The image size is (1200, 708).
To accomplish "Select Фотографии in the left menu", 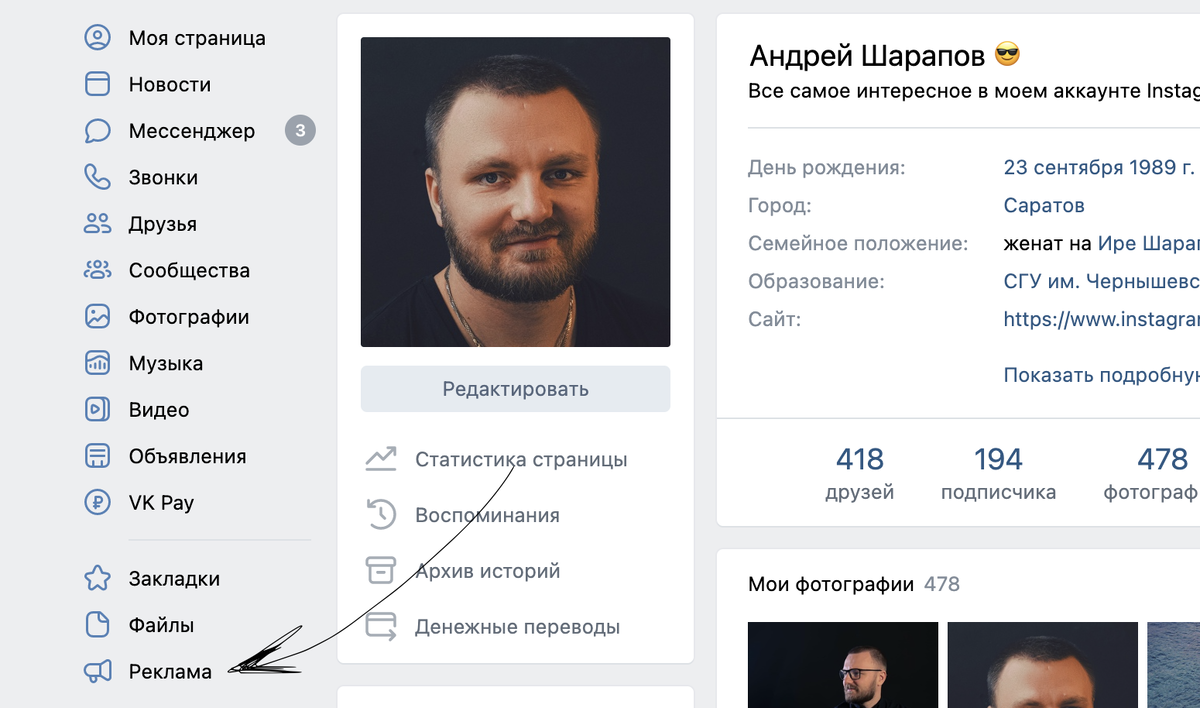I will click(189, 317).
